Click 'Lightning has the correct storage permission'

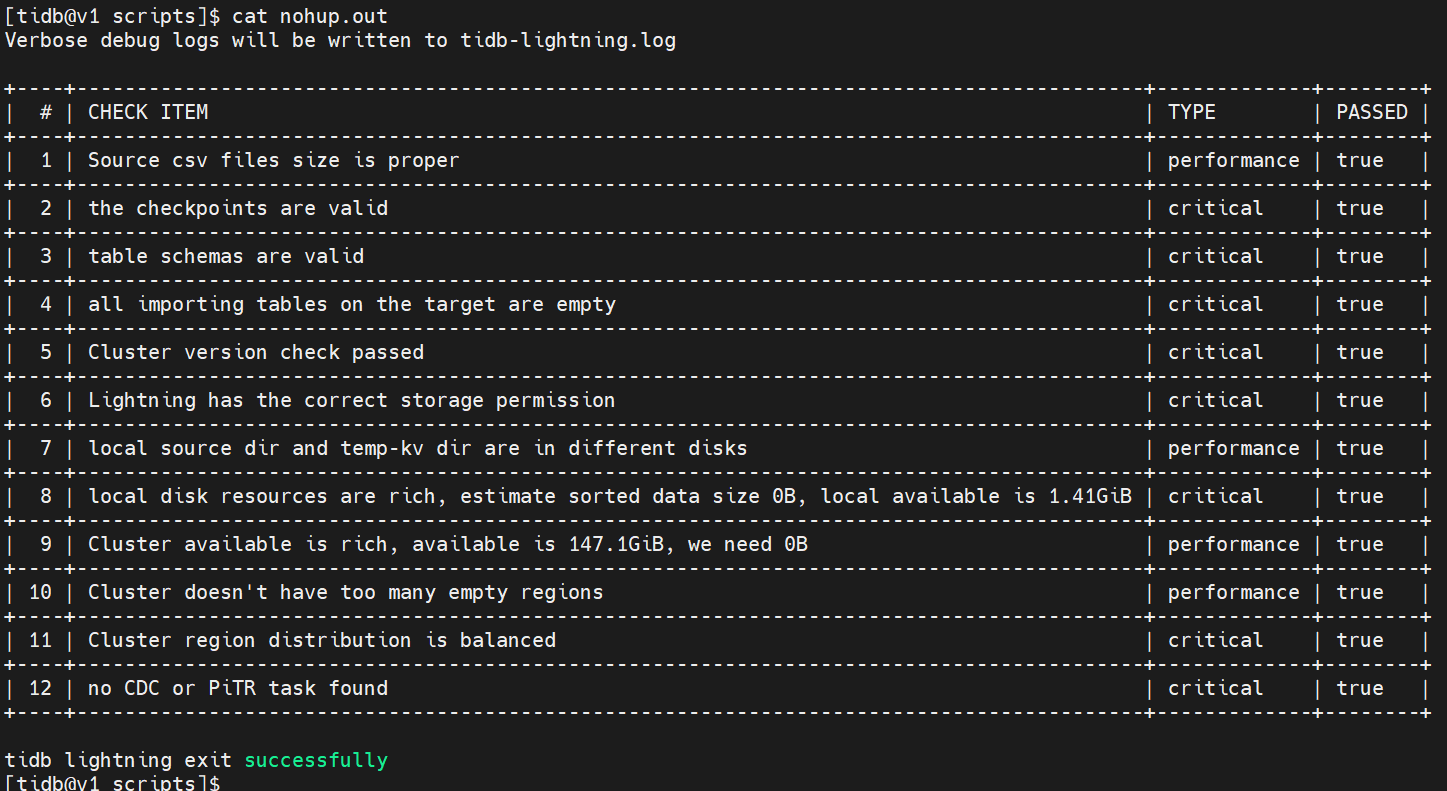[x=352, y=400]
